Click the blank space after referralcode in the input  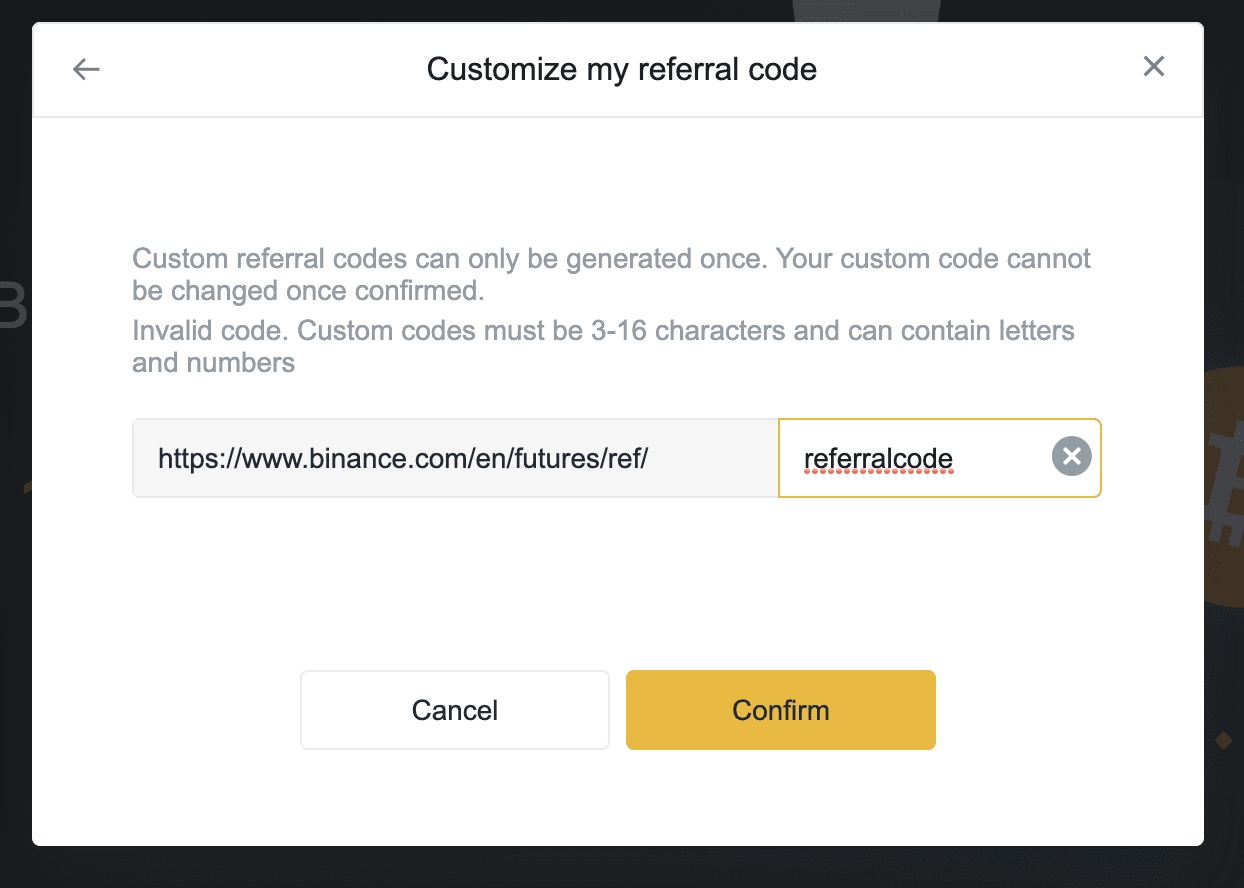coord(1000,458)
